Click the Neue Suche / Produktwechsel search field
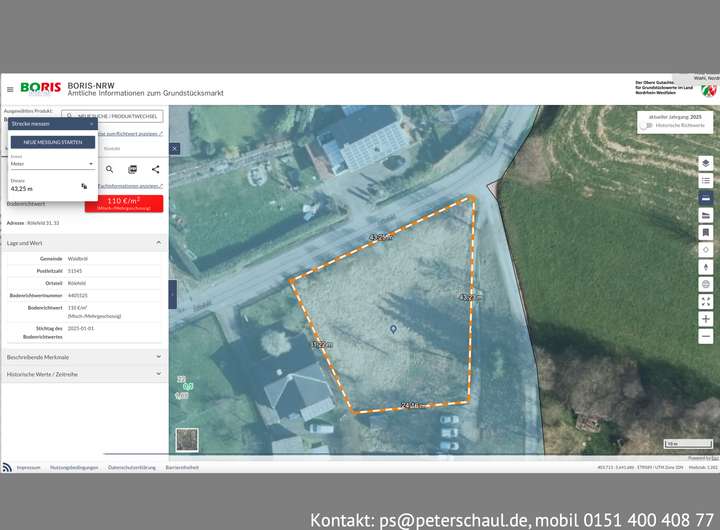The width and height of the screenshot is (720, 530). [x=112, y=116]
